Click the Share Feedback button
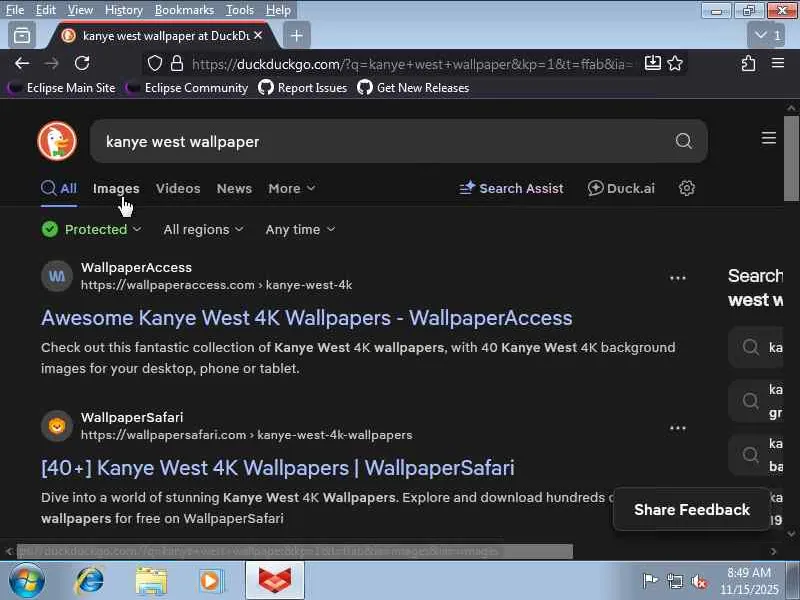Viewport: 800px width, 600px height. coord(692,509)
